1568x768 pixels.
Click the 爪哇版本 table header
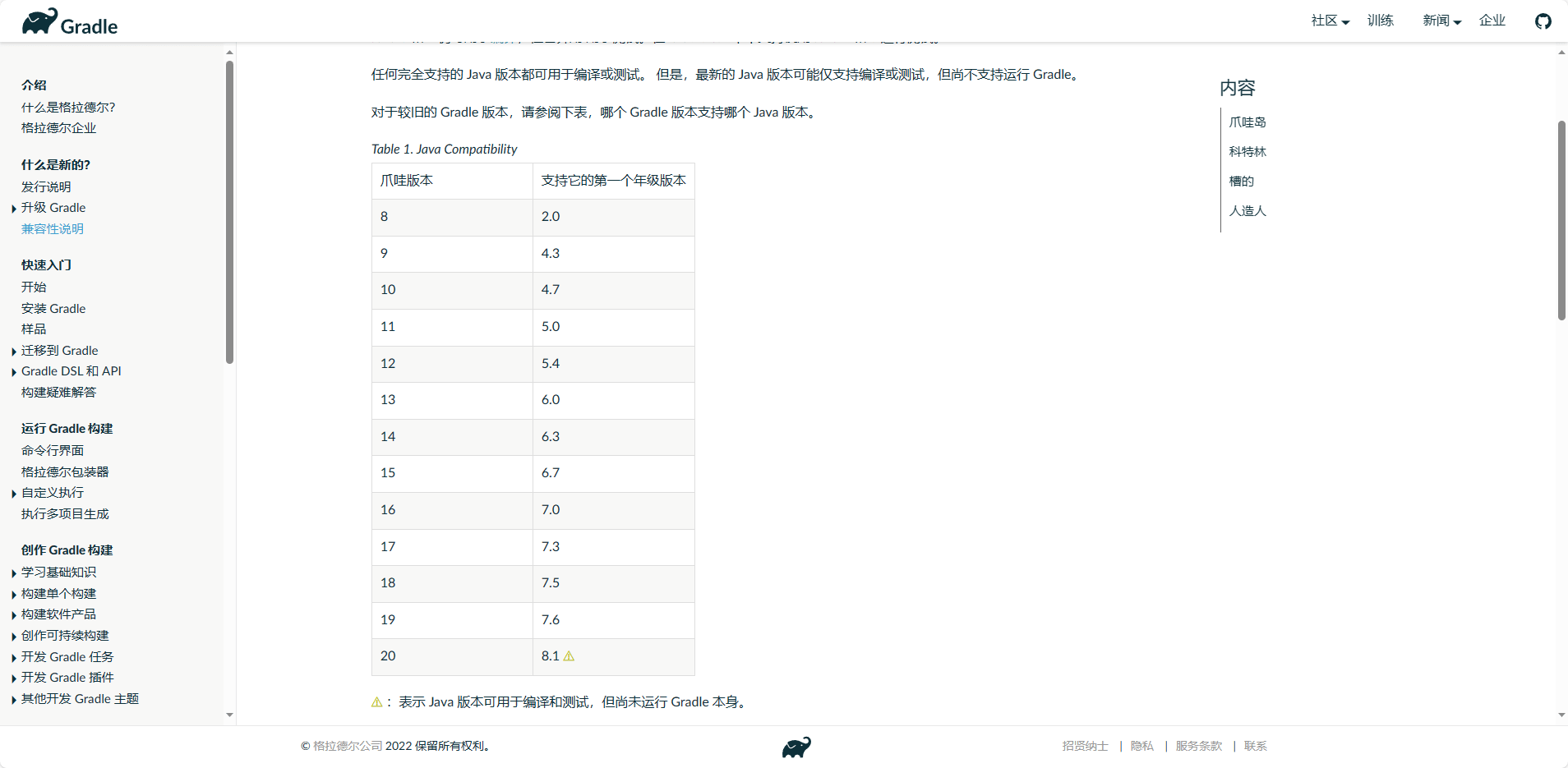452,181
